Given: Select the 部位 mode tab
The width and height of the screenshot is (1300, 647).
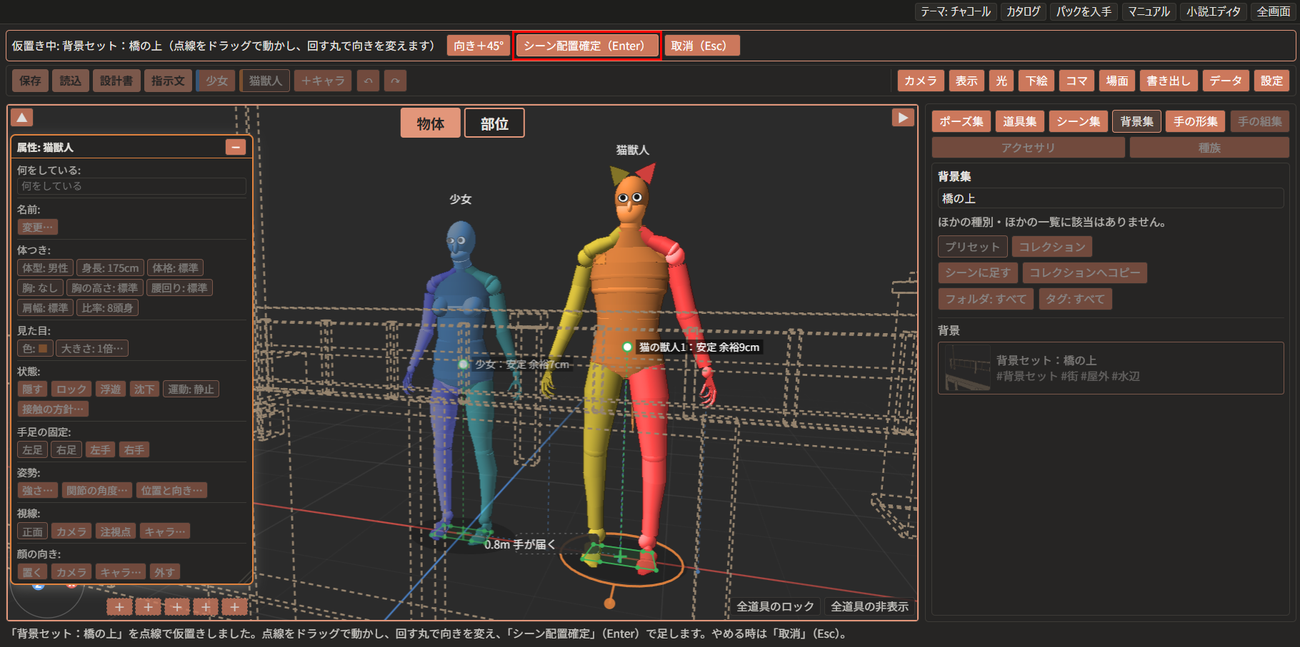Looking at the screenshot, I should 494,123.
